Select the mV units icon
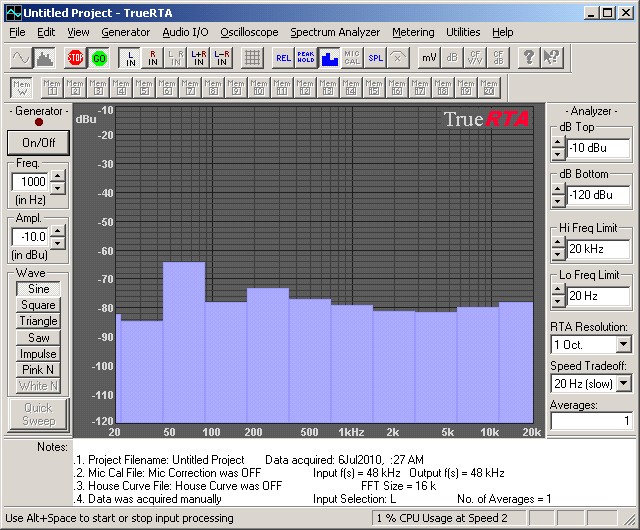 pos(428,57)
